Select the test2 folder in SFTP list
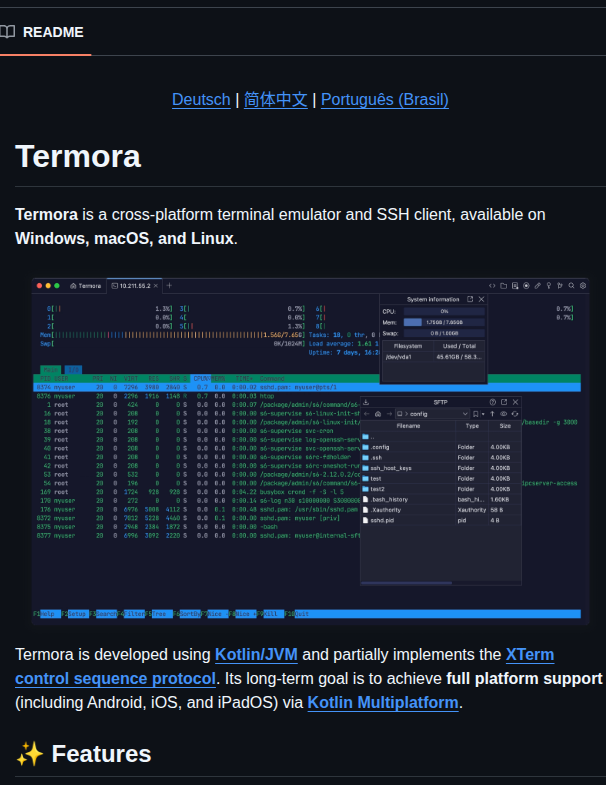The height and width of the screenshot is (785, 606). point(441,489)
